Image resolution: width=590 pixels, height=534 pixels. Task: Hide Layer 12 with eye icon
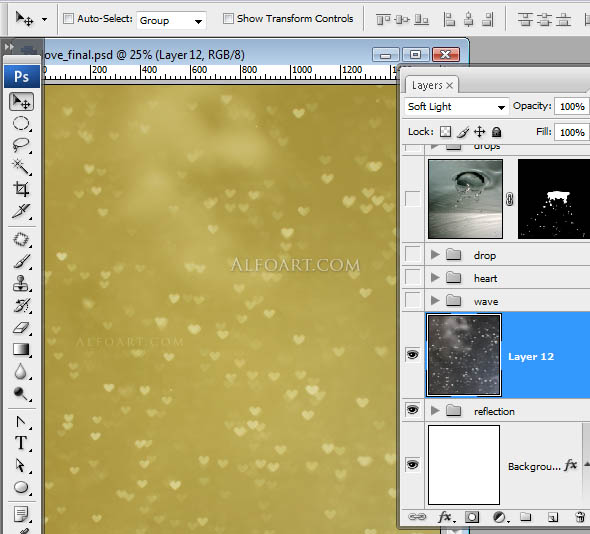[412, 355]
